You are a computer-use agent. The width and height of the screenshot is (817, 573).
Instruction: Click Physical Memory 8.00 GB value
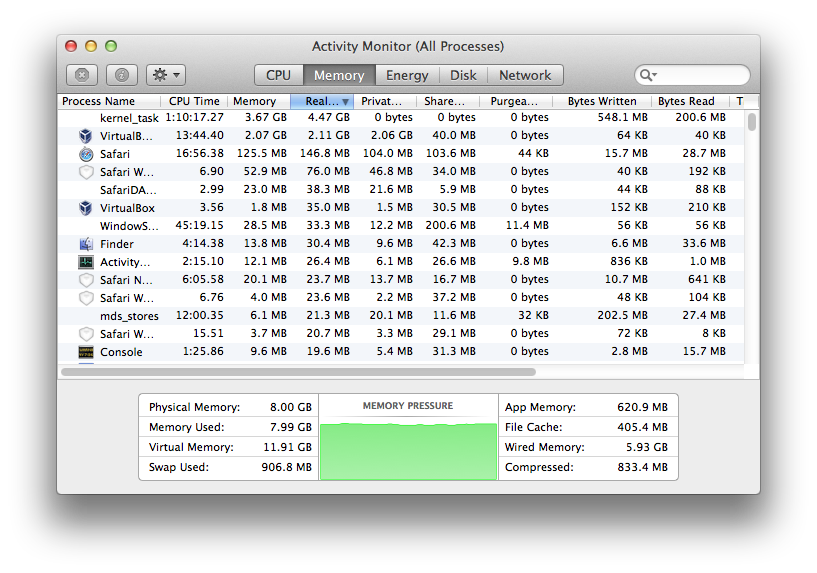click(291, 407)
